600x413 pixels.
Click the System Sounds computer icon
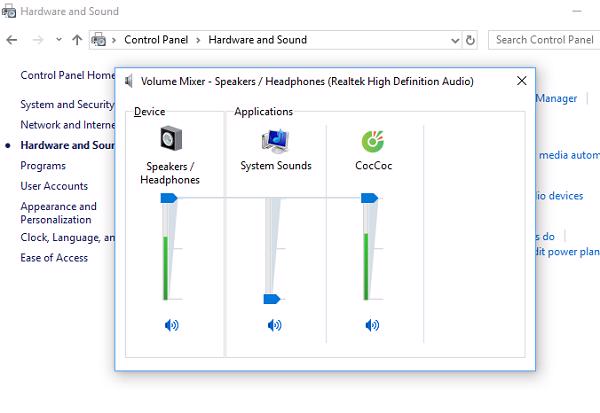click(276, 141)
